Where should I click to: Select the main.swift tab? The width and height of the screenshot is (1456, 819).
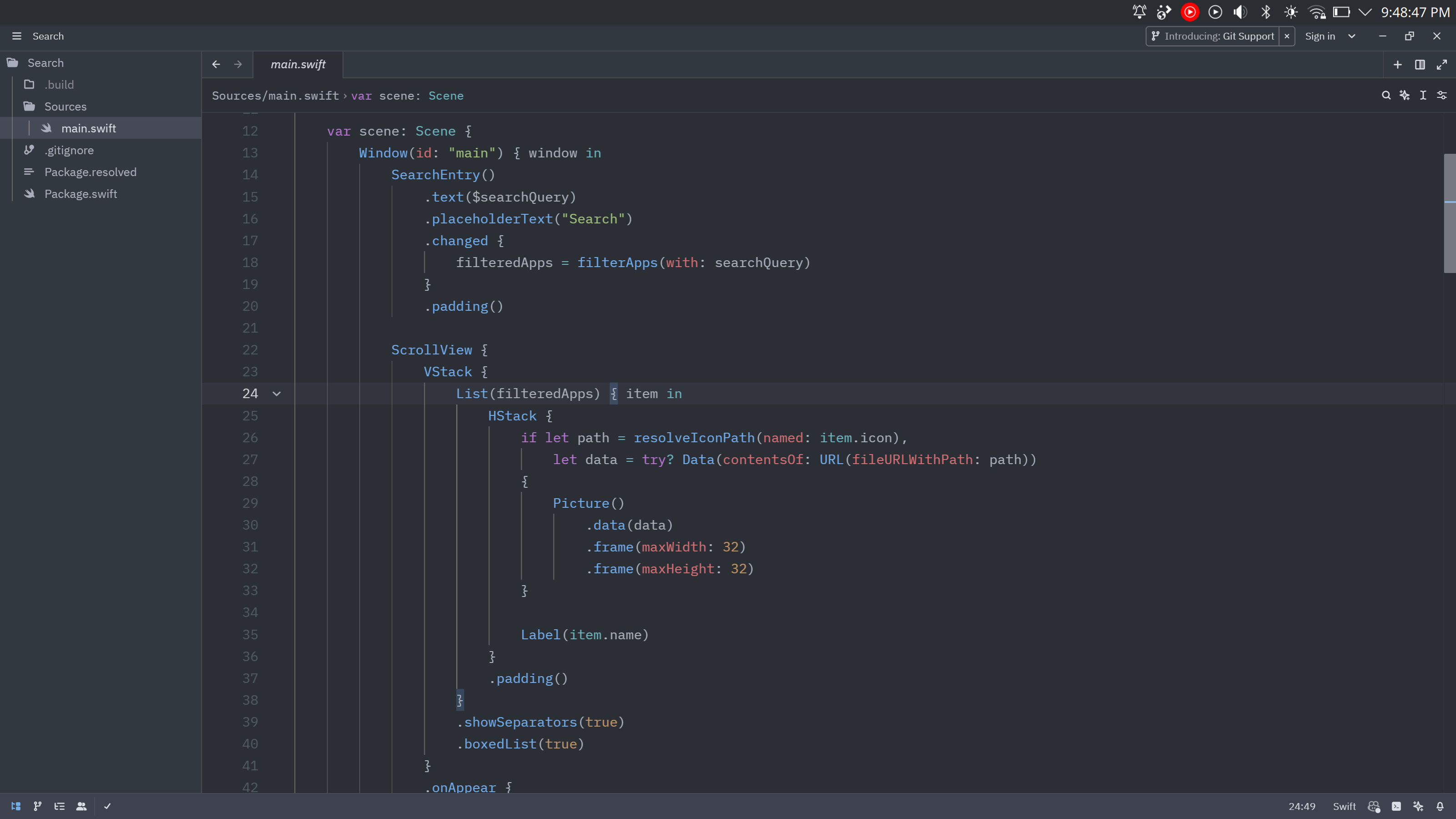pos(298,65)
